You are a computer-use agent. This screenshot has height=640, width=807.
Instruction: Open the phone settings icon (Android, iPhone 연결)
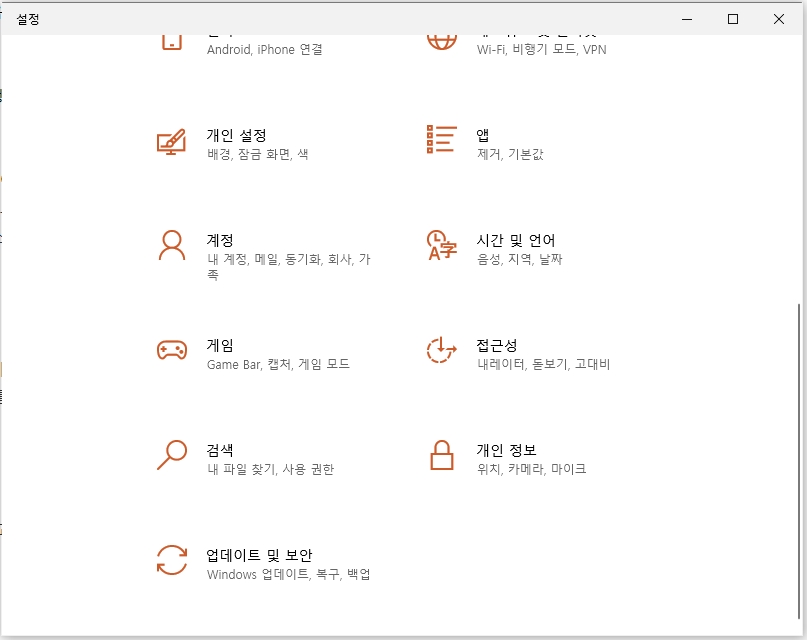click(x=172, y=42)
